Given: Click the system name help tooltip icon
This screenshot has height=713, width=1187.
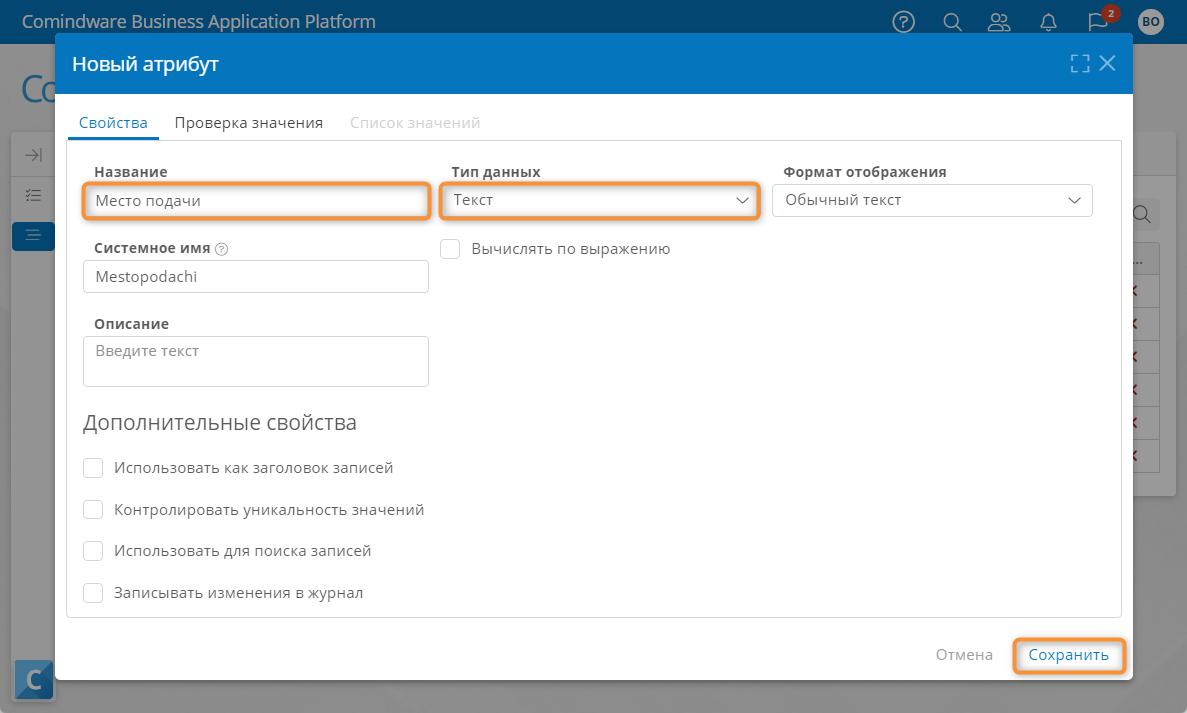Looking at the screenshot, I should tap(222, 249).
